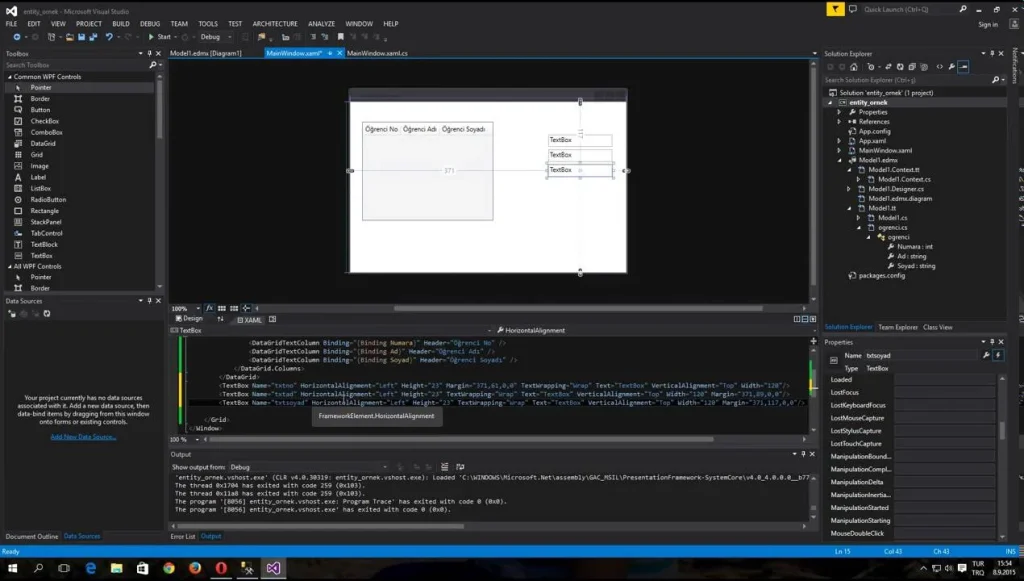Switch to the MainWindow.xaml.cs tab
Viewport: 1024px width, 581px height.
tap(377, 54)
